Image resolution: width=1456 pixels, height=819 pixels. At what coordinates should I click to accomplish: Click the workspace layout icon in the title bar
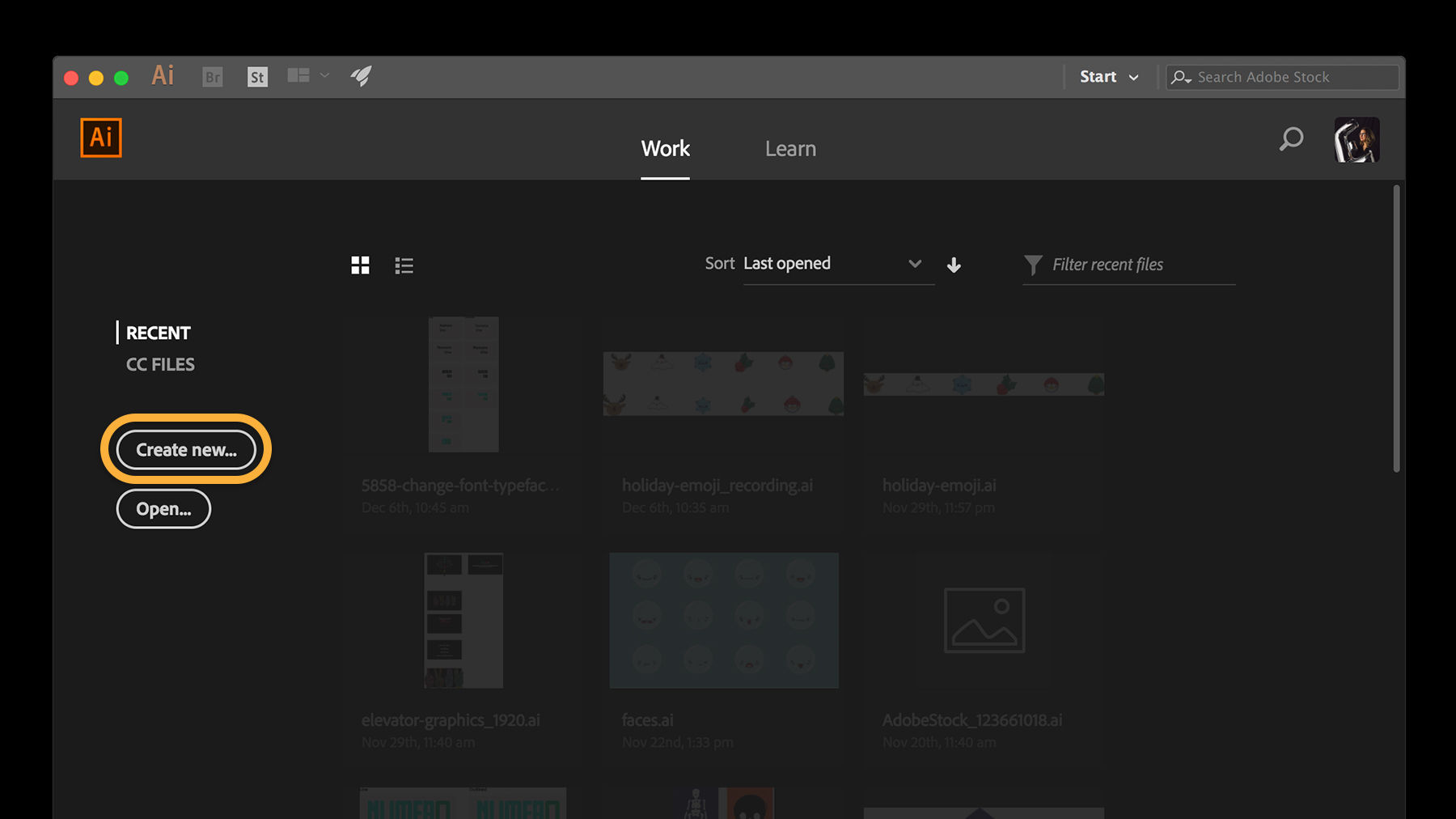point(297,74)
